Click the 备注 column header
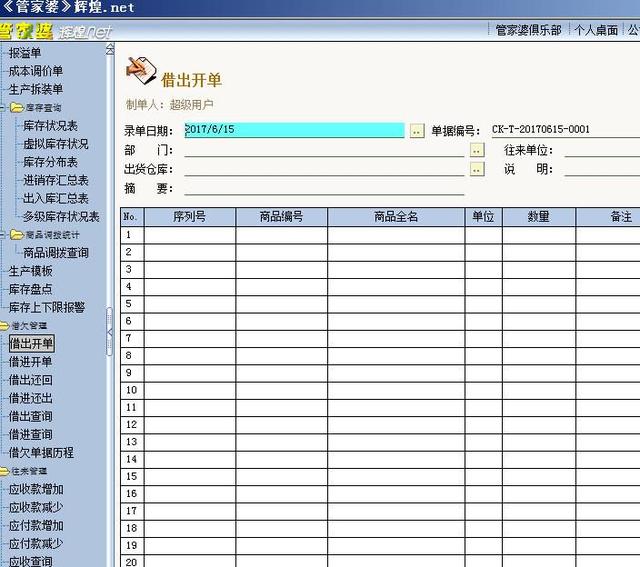640x567 pixels. click(608, 217)
